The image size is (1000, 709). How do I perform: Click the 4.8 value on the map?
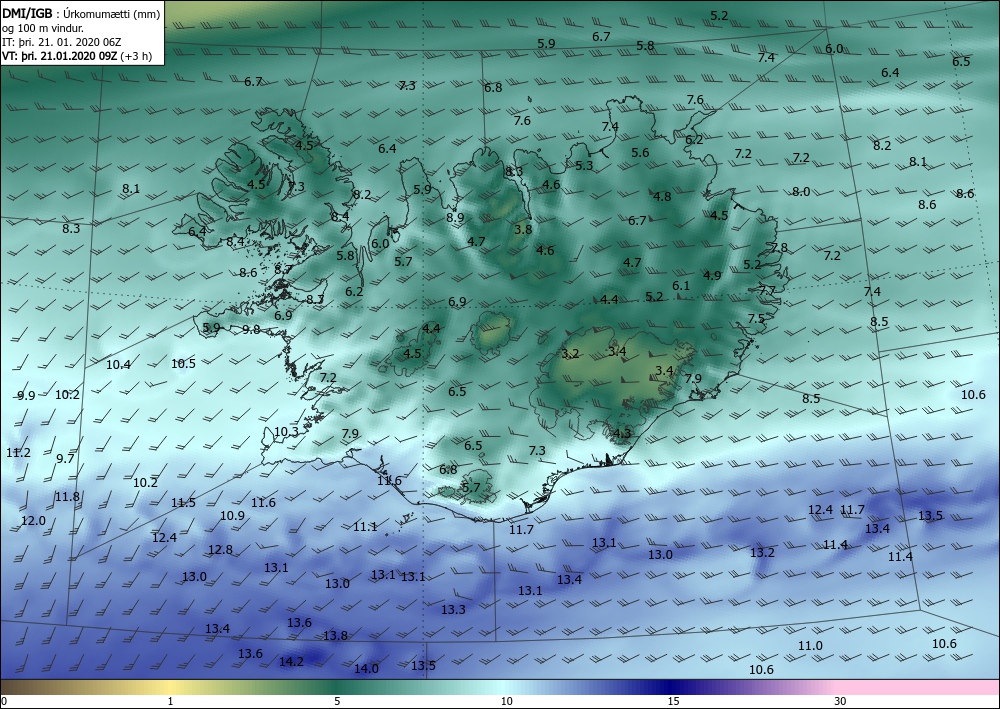point(663,196)
